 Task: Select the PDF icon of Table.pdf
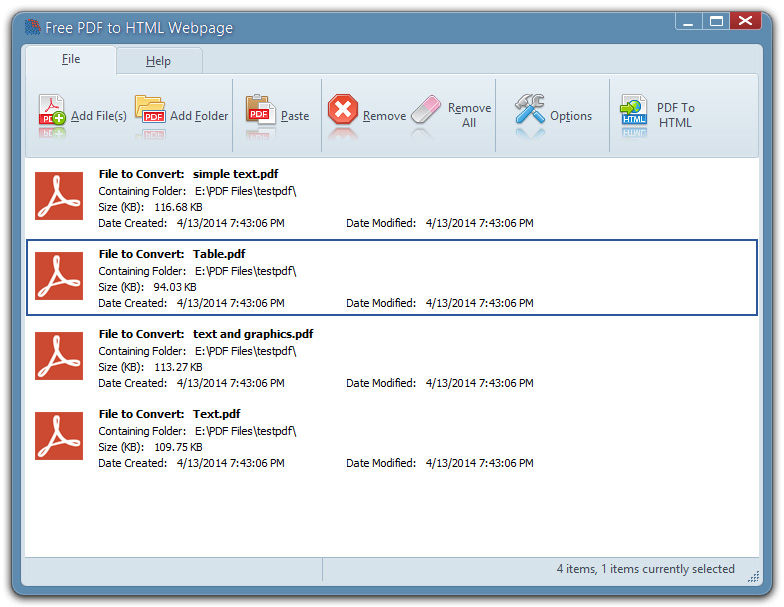(59, 276)
